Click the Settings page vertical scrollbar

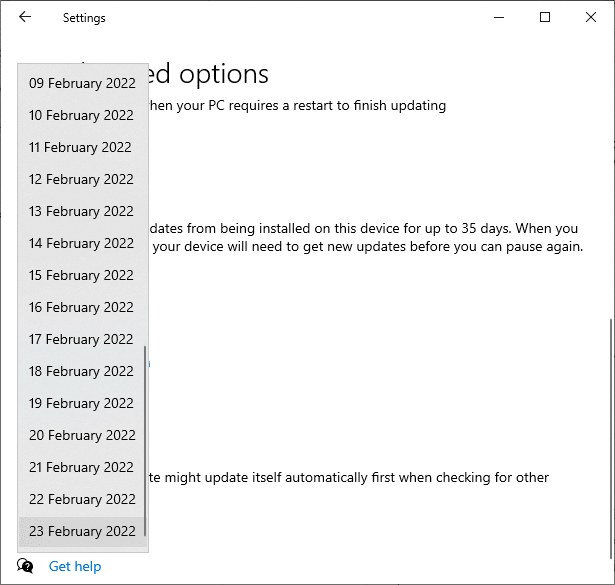click(x=611, y=439)
